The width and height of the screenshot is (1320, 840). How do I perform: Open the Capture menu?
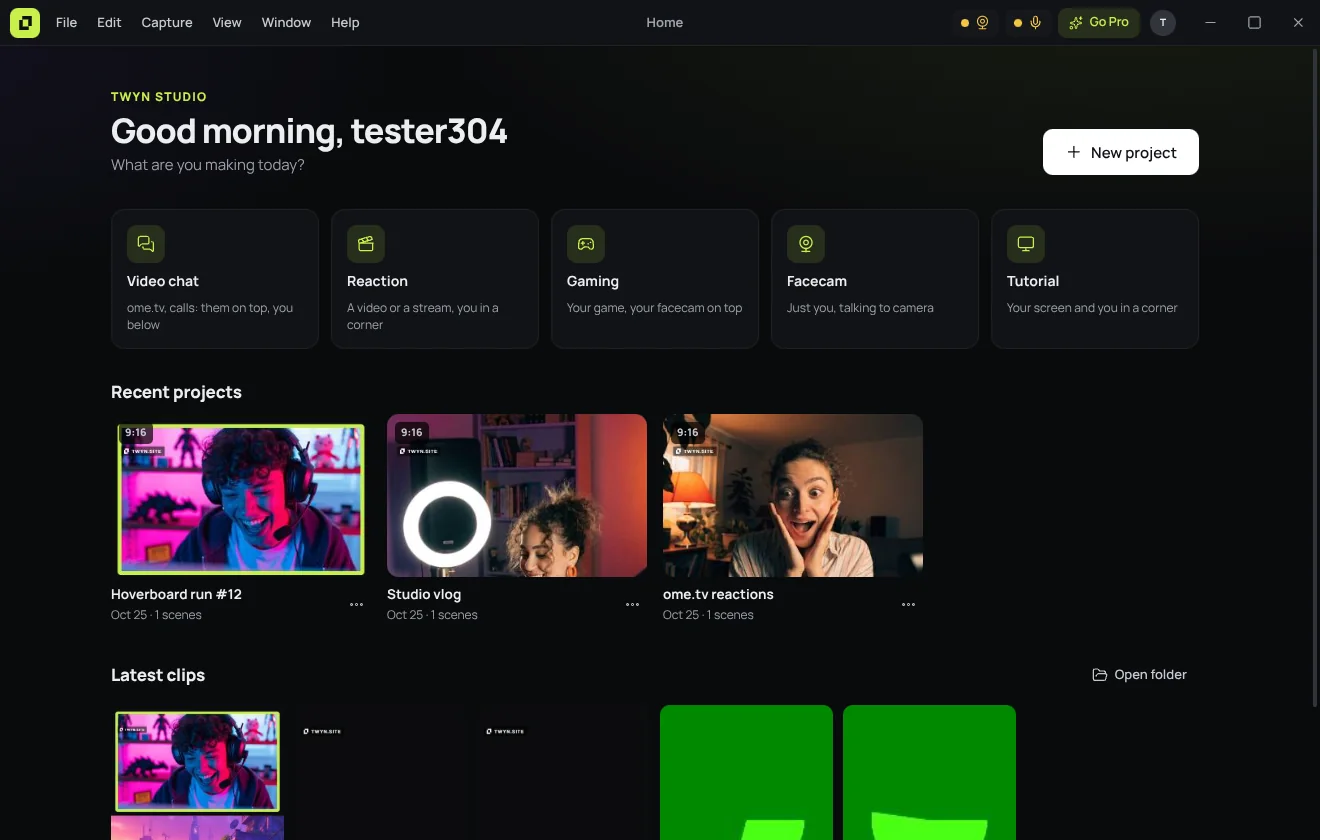167,23
